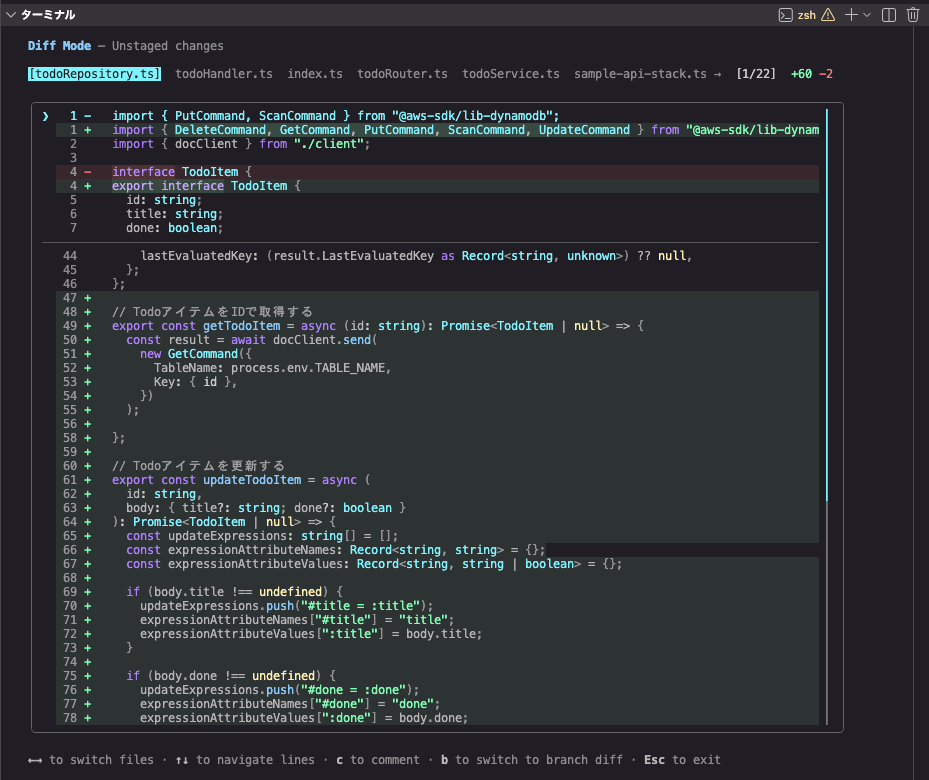Select the sample-api-stack.ts file tab
Screen dimensions: 929x780
640,74
